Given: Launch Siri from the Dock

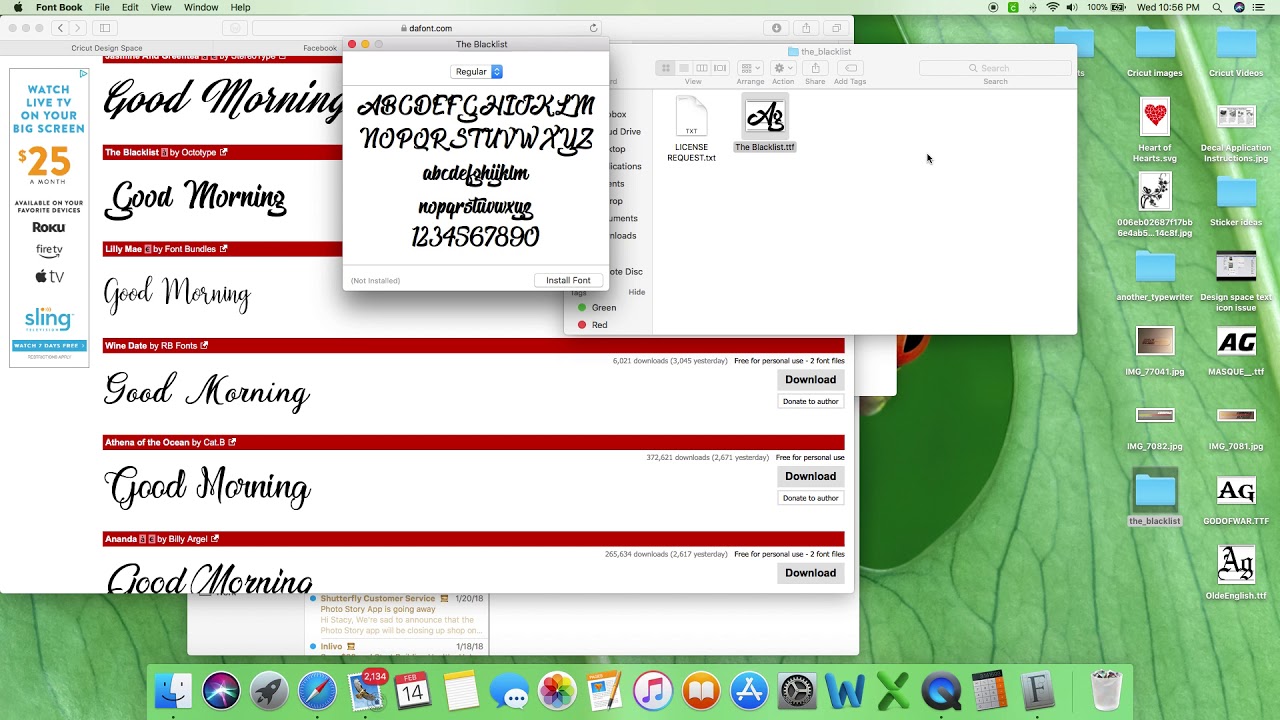Looking at the screenshot, I should coord(221,691).
